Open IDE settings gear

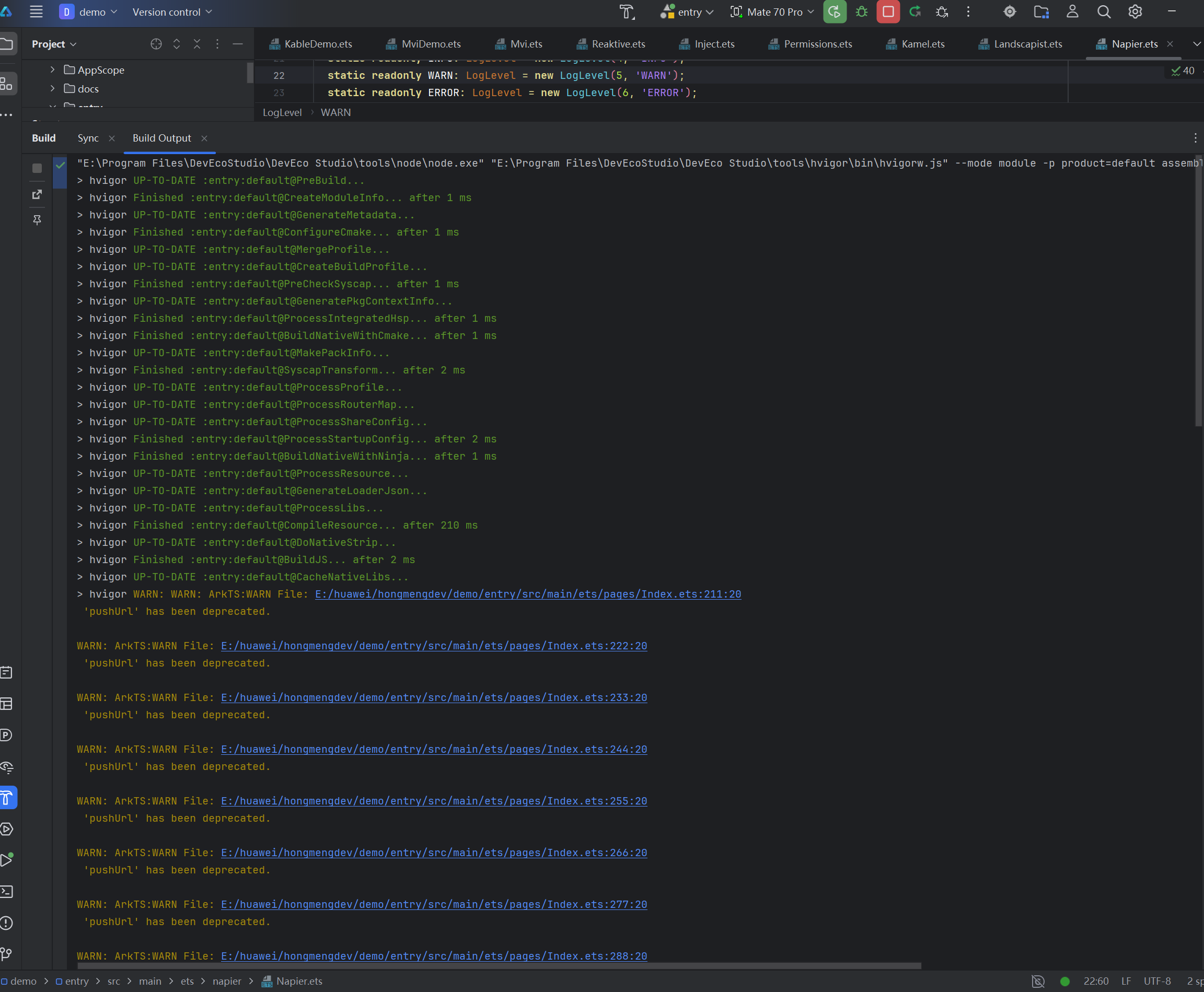(x=1135, y=12)
